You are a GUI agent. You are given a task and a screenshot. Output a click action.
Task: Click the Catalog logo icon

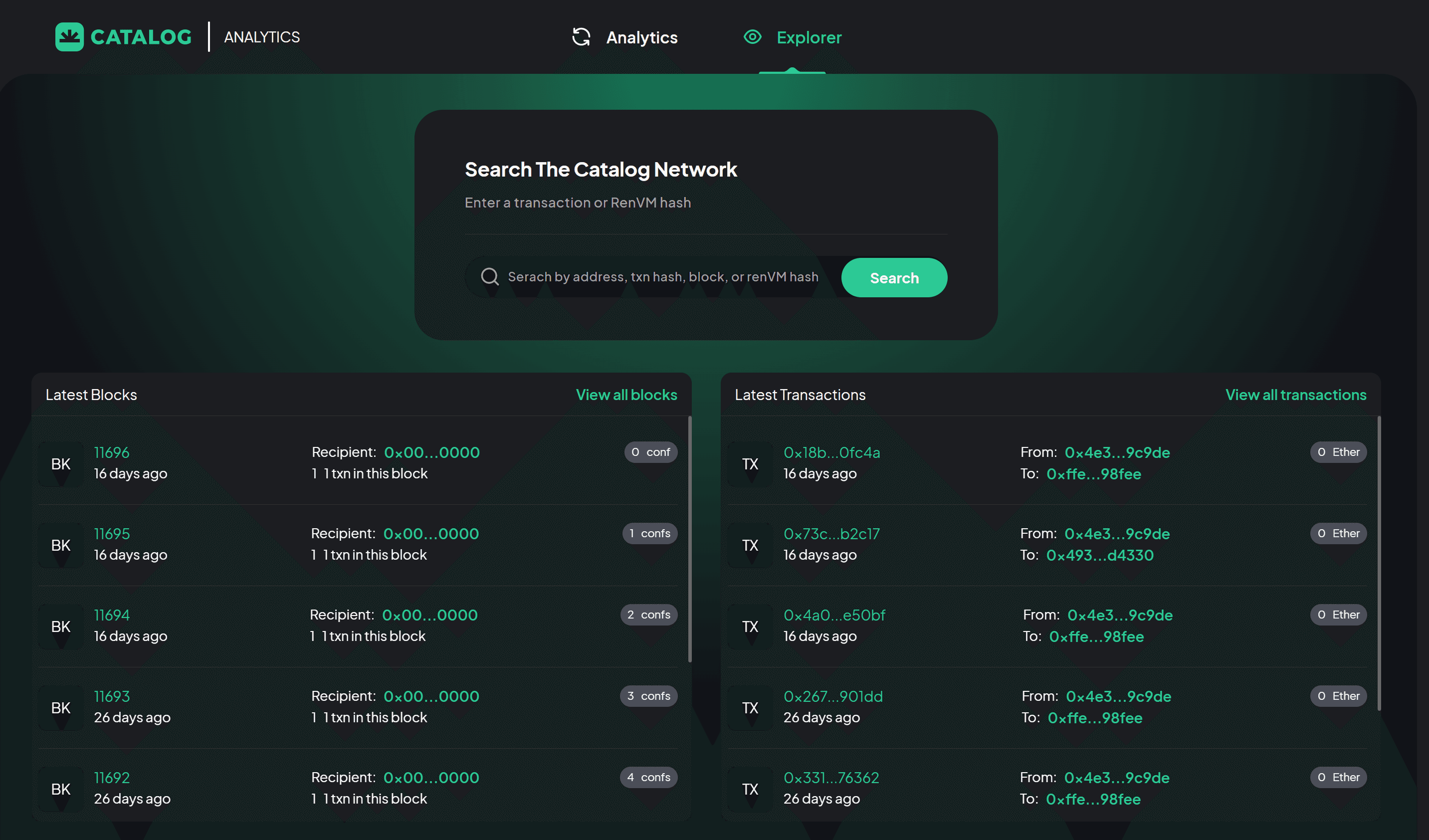click(69, 37)
